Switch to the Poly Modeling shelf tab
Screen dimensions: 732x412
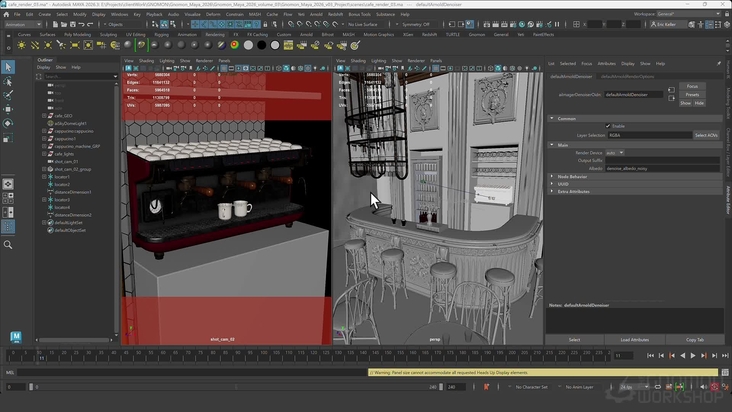click(77, 35)
